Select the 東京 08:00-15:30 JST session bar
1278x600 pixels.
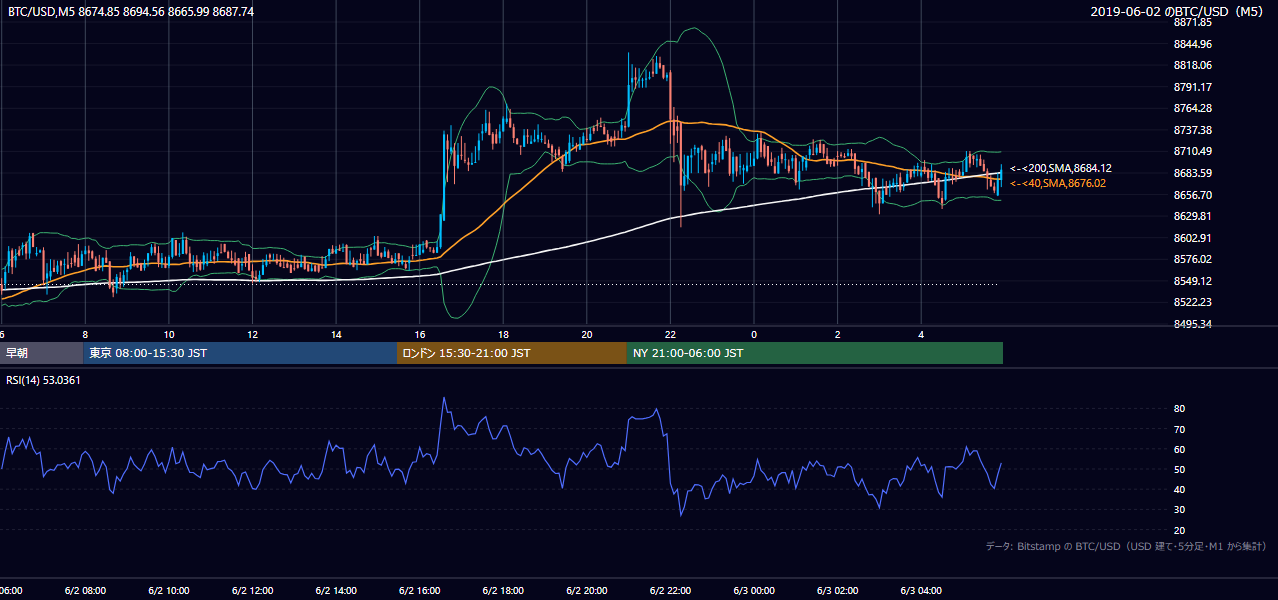pyautogui.click(x=240, y=353)
